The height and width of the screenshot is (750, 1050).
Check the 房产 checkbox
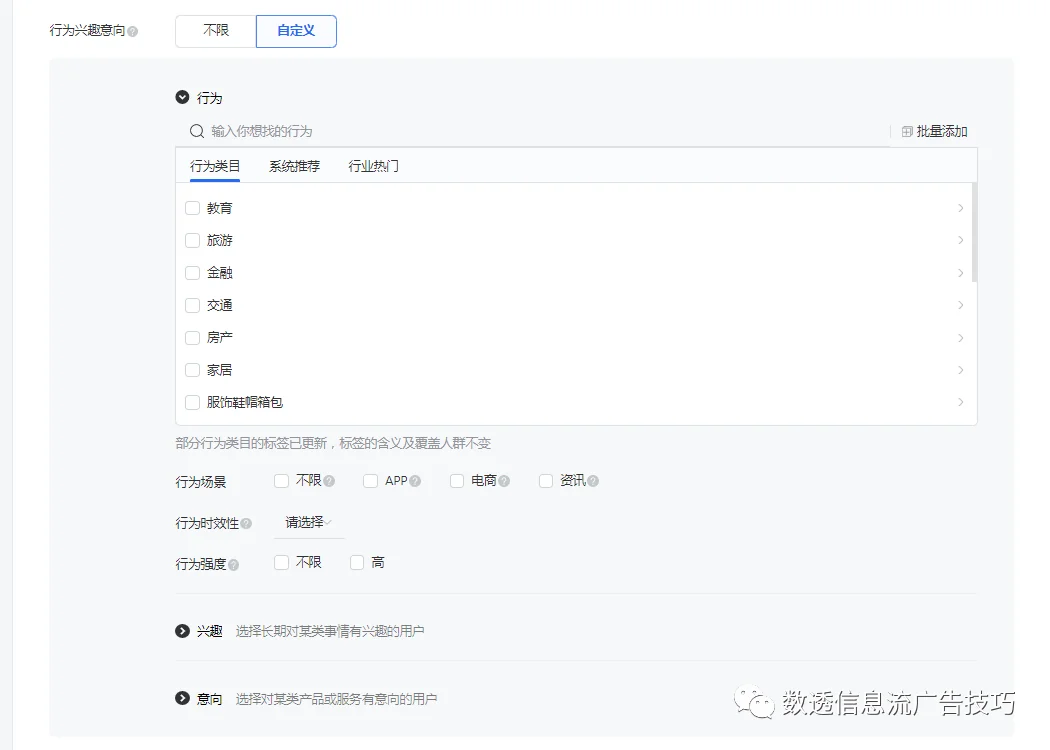click(192, 338)
